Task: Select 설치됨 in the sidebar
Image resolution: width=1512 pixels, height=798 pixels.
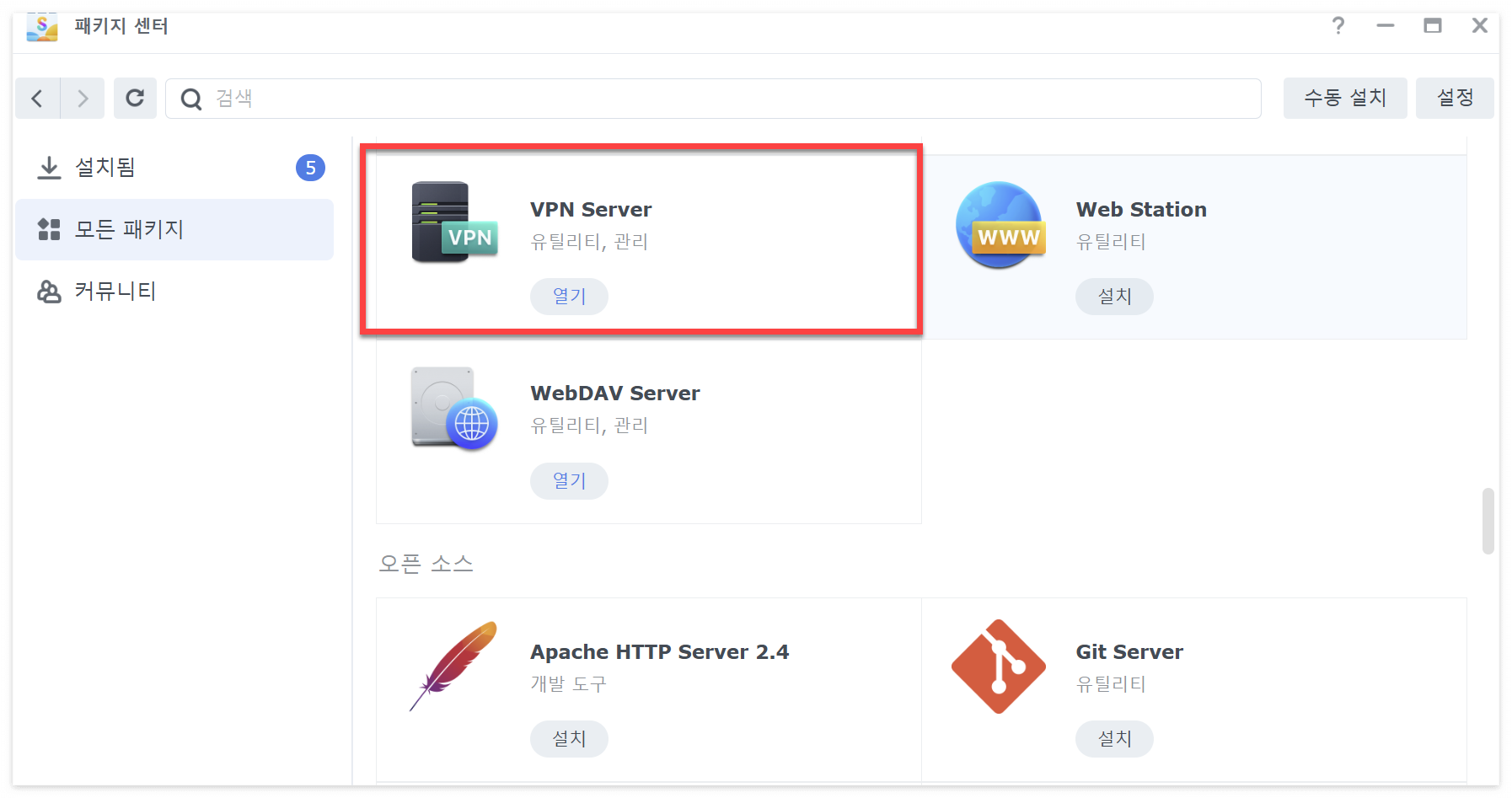Action: pyautogui.click(x=174, y=168)
